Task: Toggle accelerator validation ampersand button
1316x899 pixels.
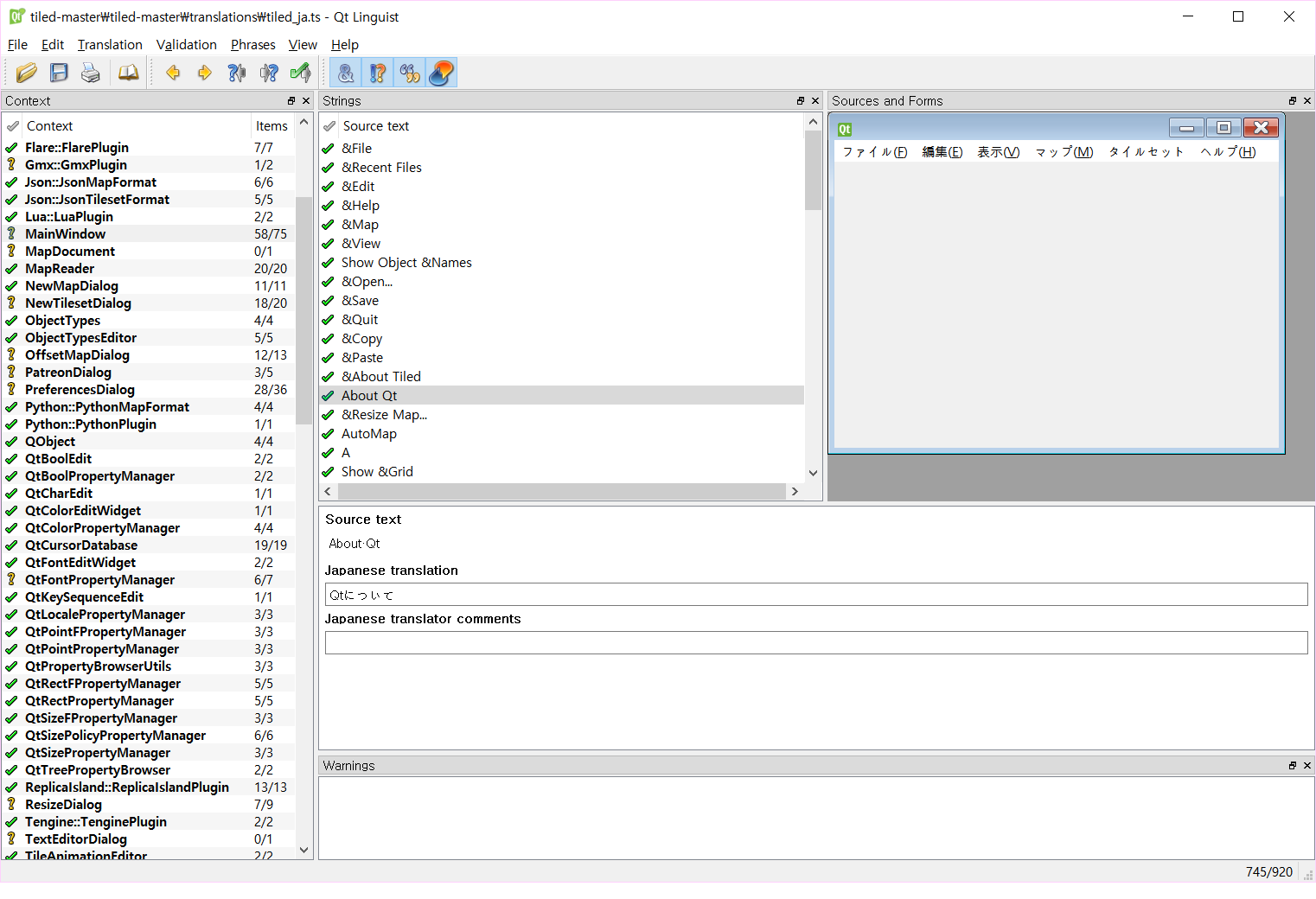Action: tap(346, 73)
